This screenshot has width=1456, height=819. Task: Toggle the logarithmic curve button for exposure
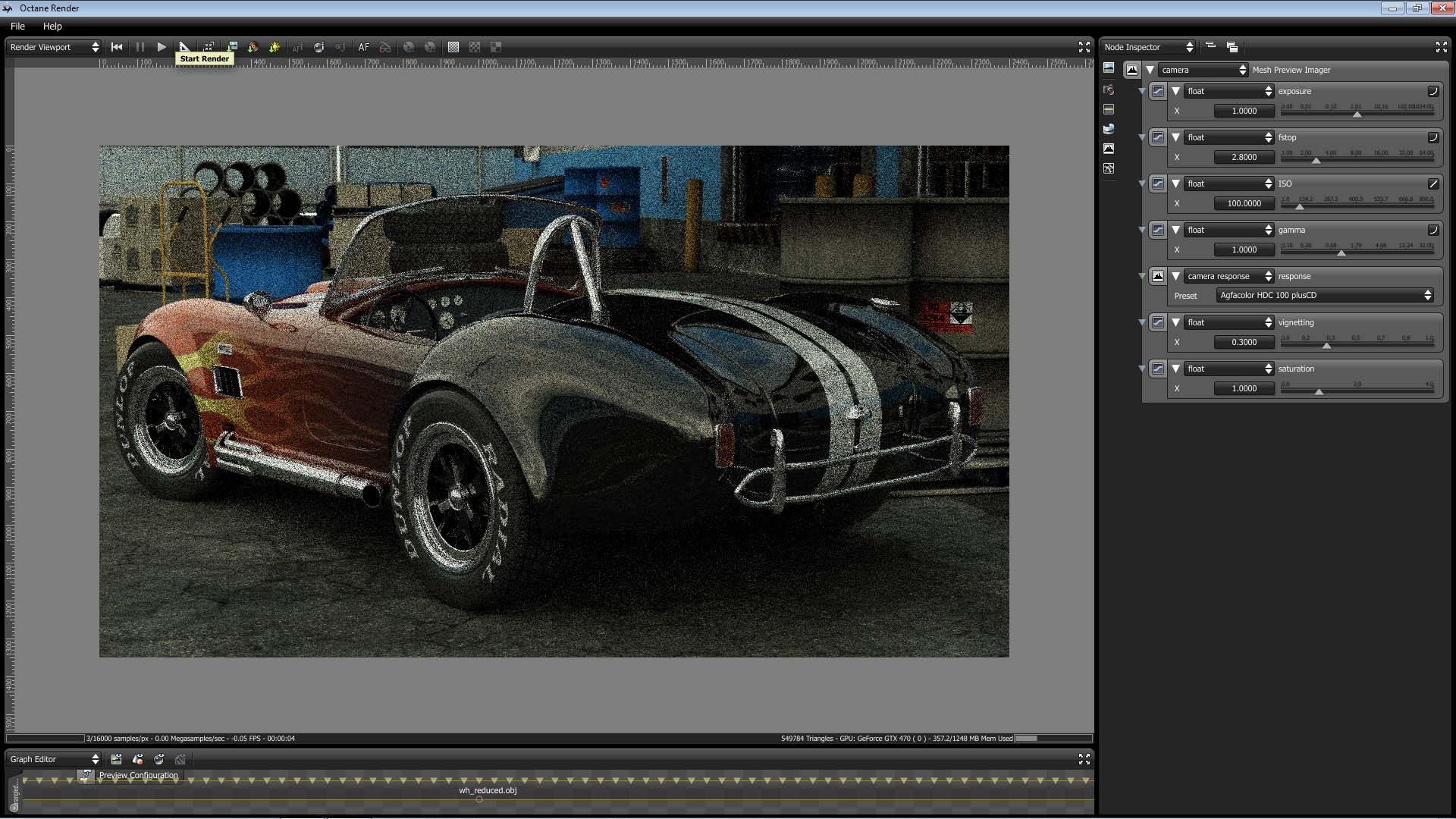[x=1433, y=91]
